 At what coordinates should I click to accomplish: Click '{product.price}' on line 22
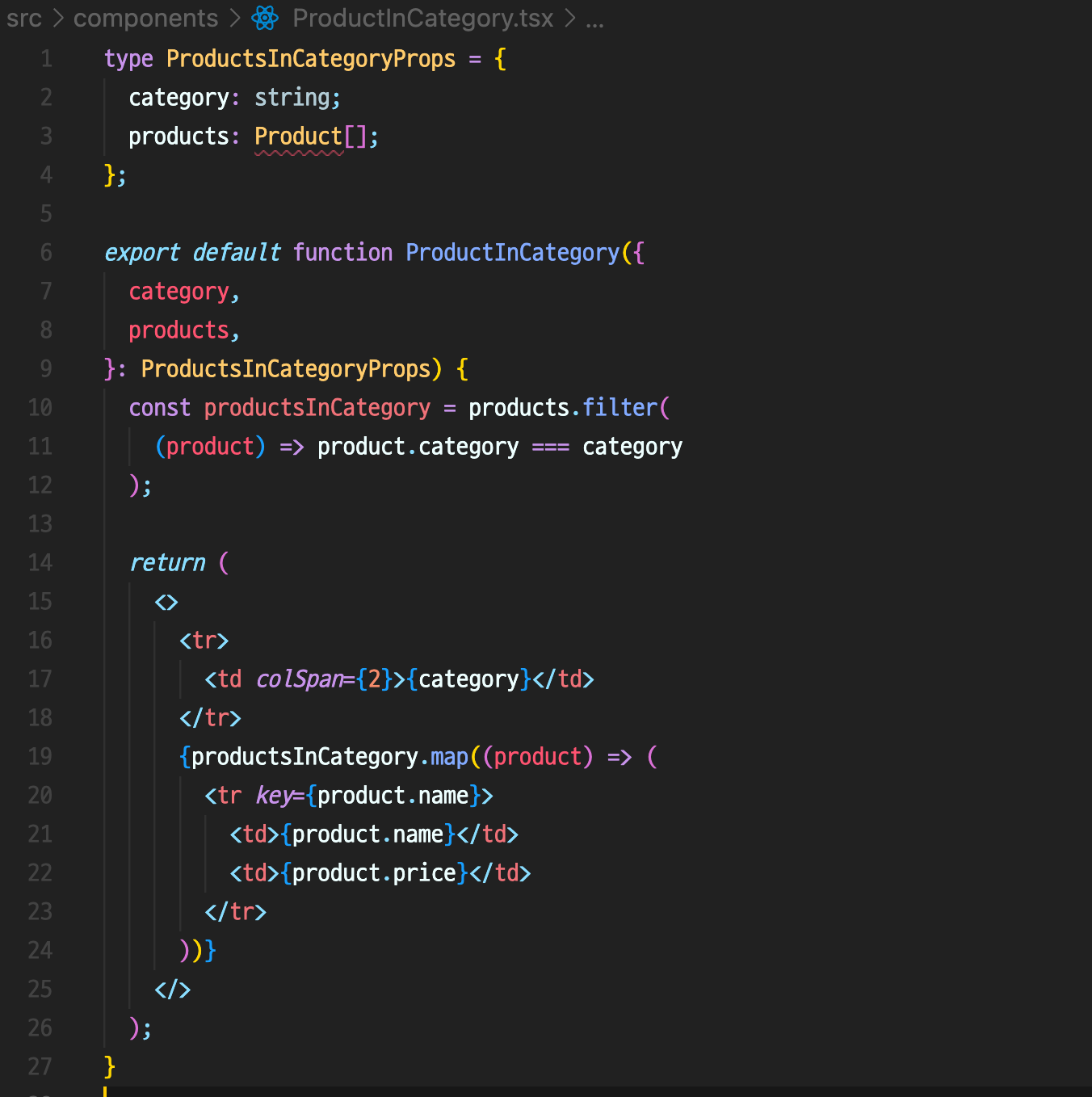375,873
